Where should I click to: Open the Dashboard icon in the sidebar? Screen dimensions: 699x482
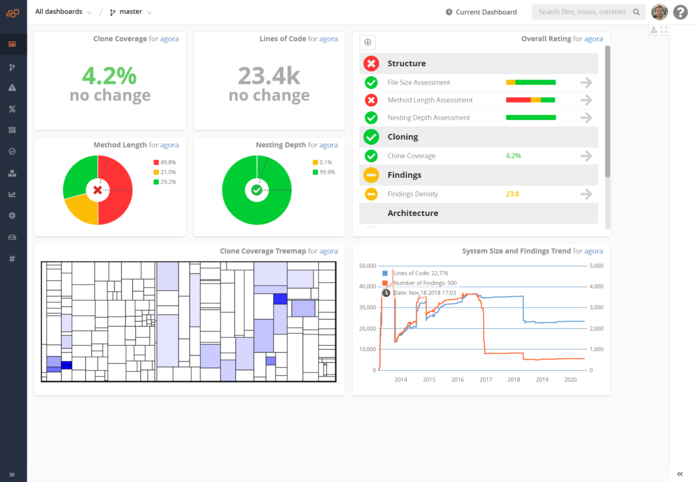12,44
